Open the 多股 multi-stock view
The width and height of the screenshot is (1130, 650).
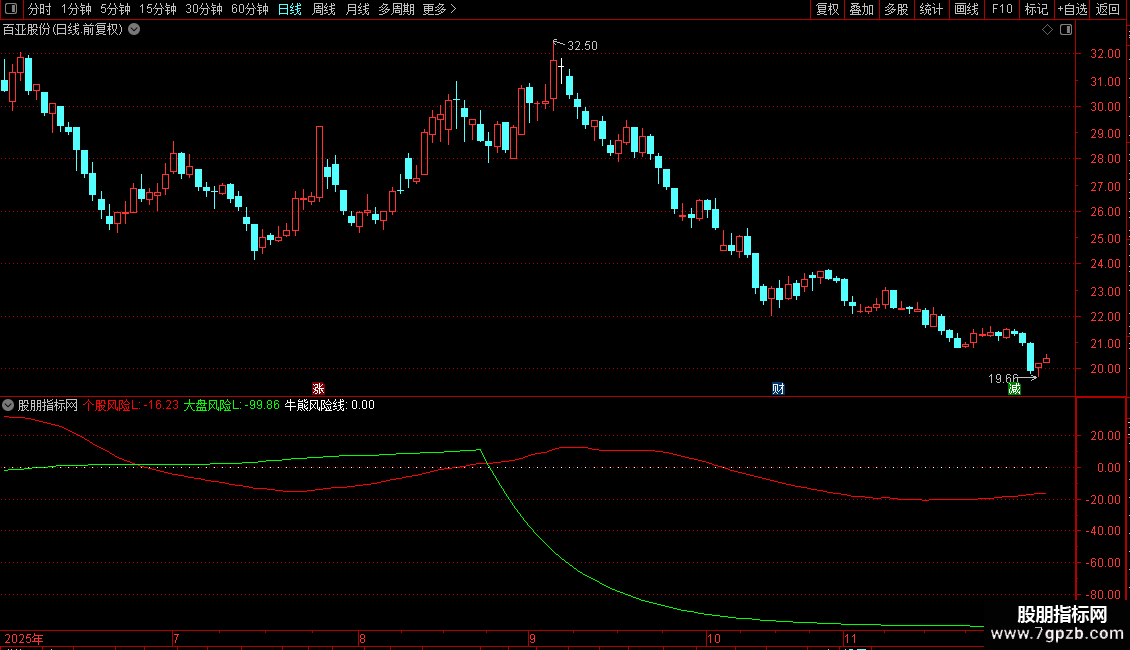tap(896, 9)
